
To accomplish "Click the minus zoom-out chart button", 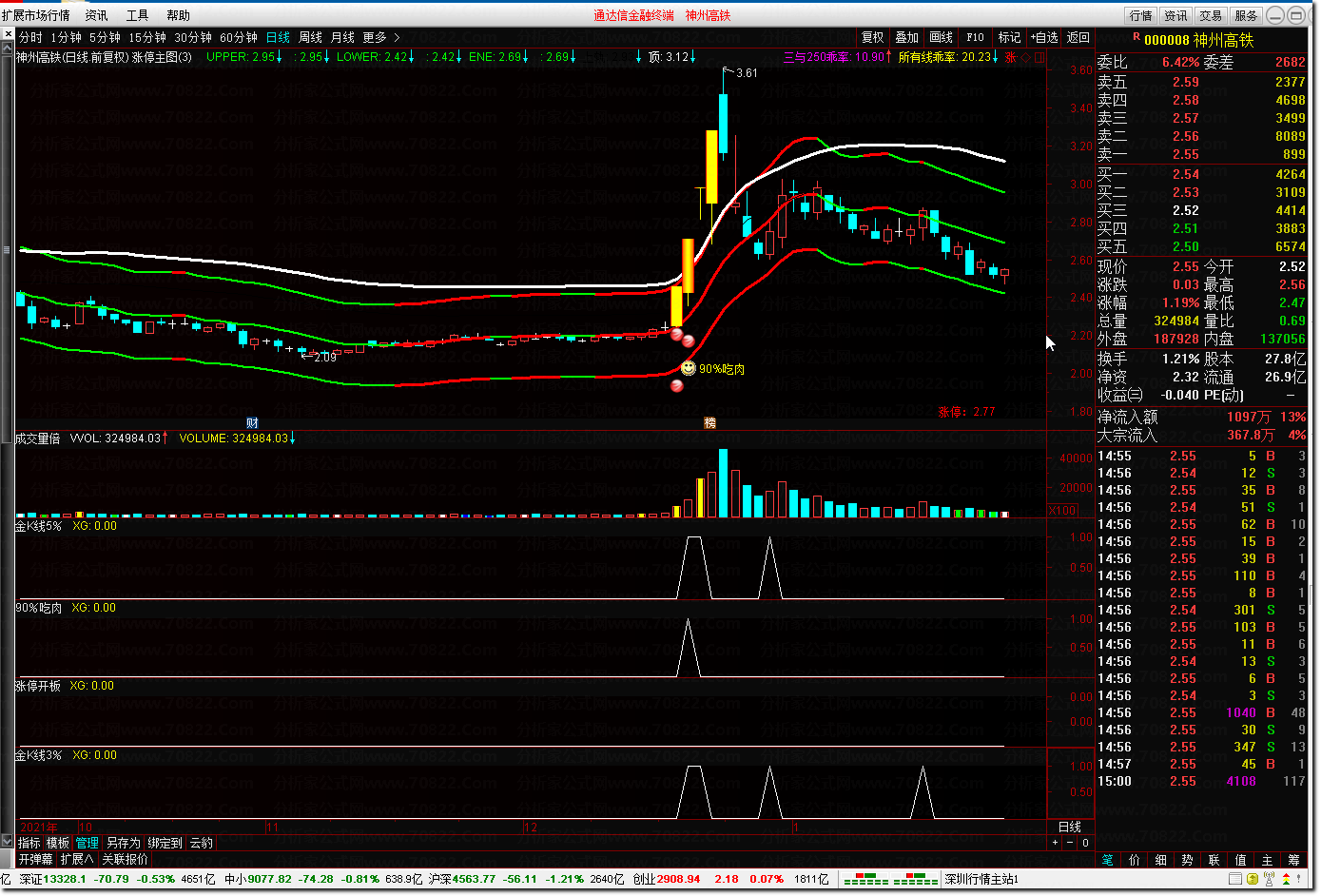I will tap(1070, 843).
